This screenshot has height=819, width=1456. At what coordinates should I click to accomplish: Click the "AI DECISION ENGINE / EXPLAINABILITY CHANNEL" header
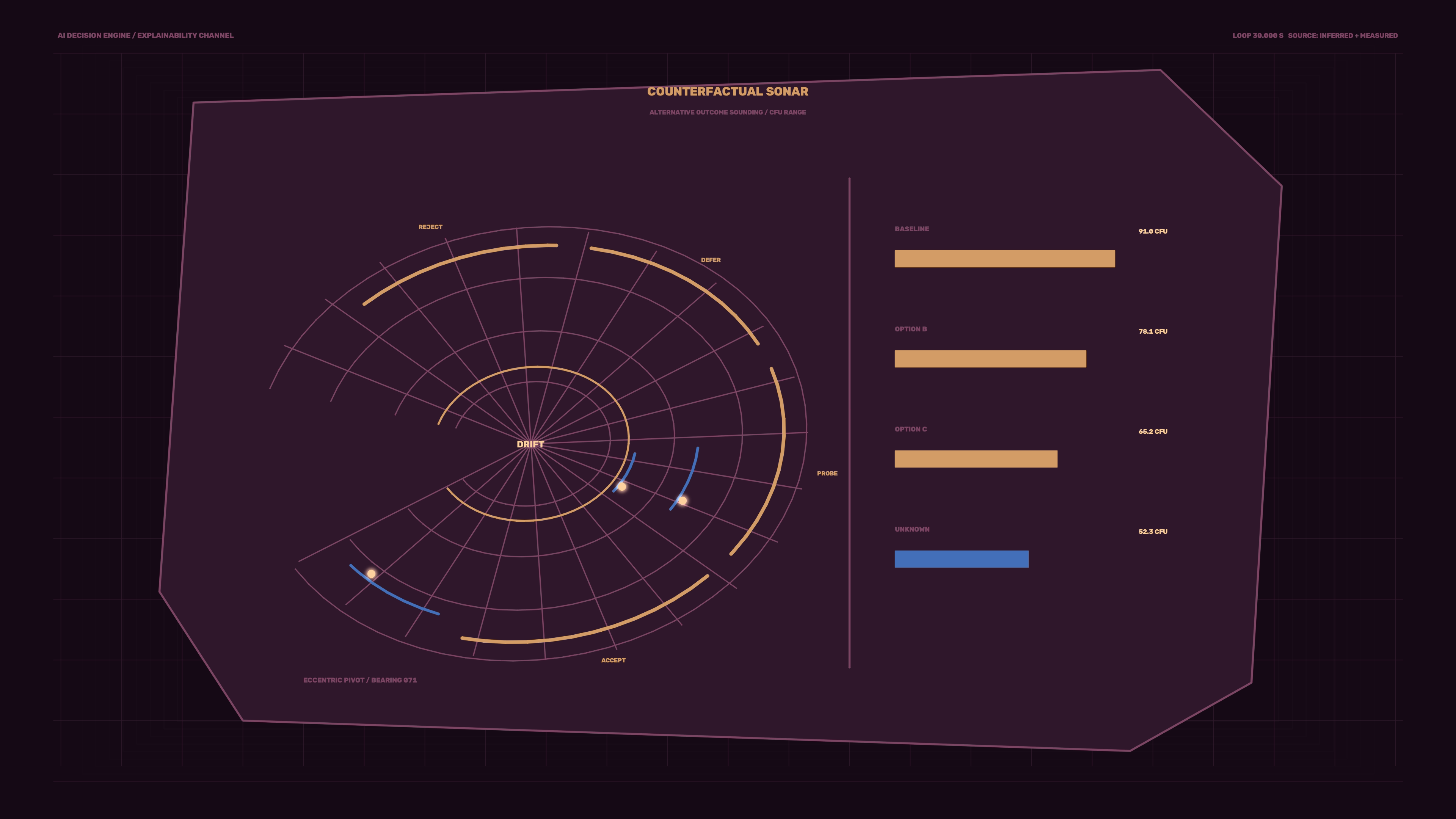tap(145, 36)
